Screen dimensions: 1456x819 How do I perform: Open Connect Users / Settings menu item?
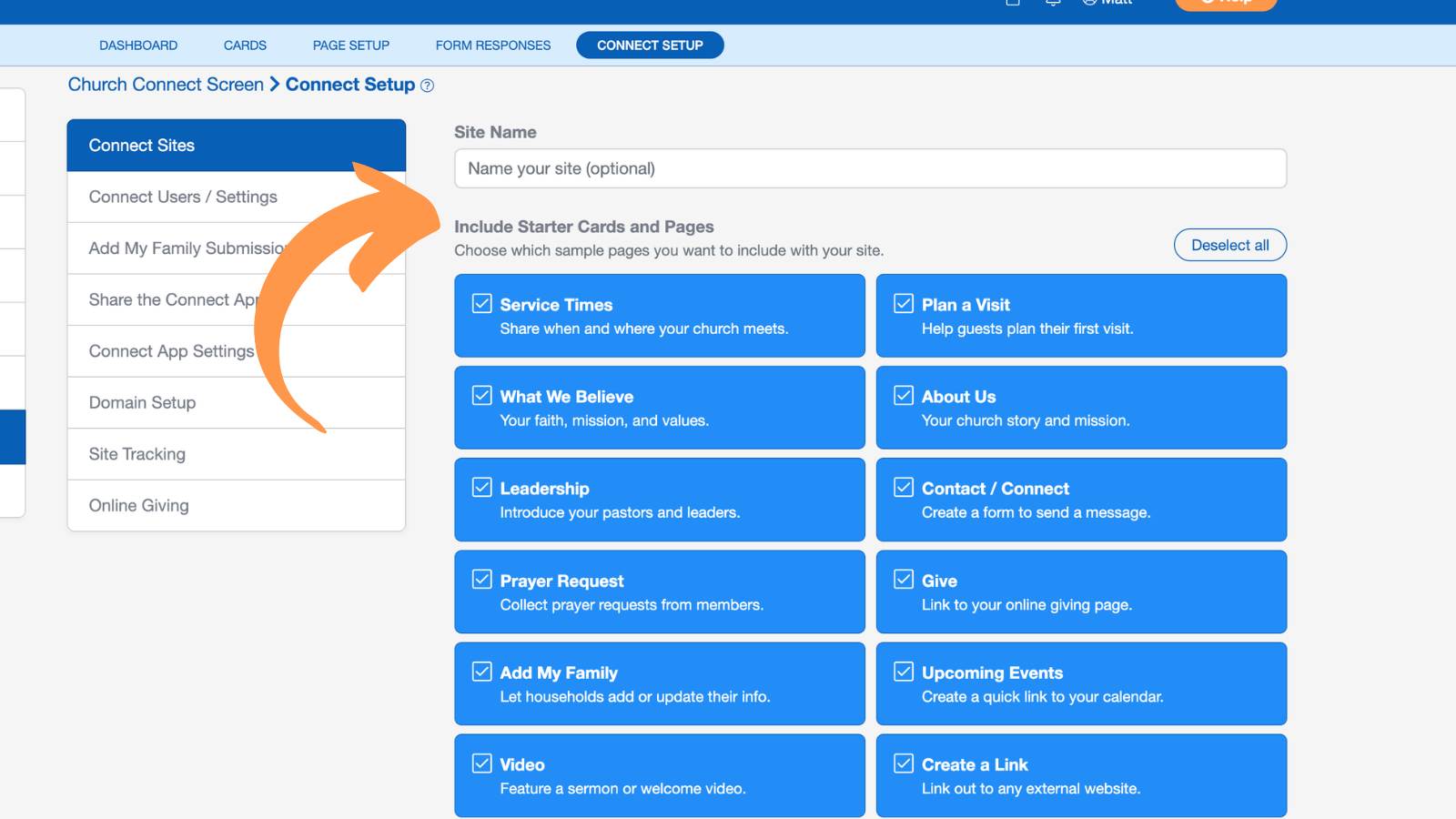click(x=237, y=197)
